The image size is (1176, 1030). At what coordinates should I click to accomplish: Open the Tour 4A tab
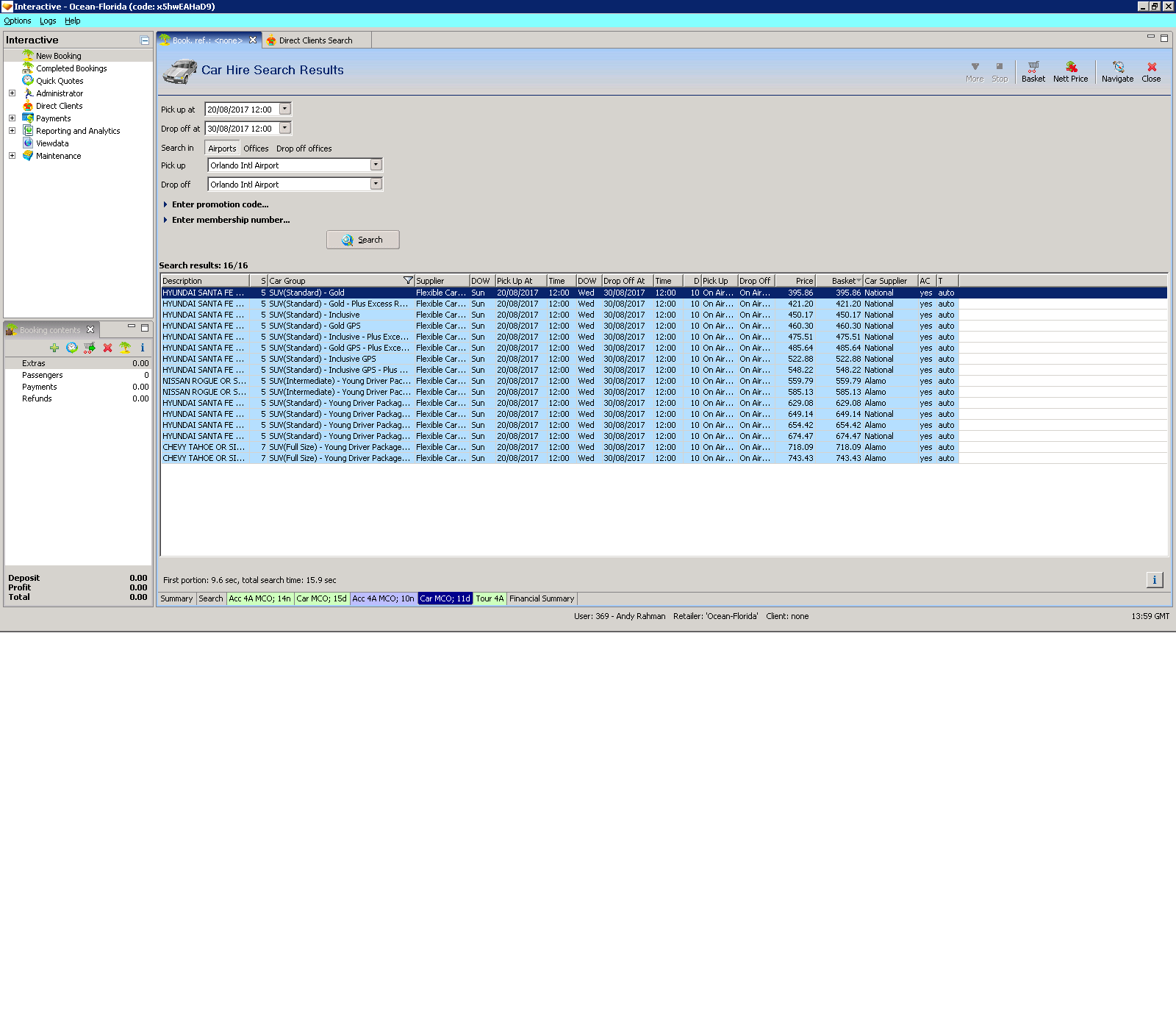pos(490,598)
